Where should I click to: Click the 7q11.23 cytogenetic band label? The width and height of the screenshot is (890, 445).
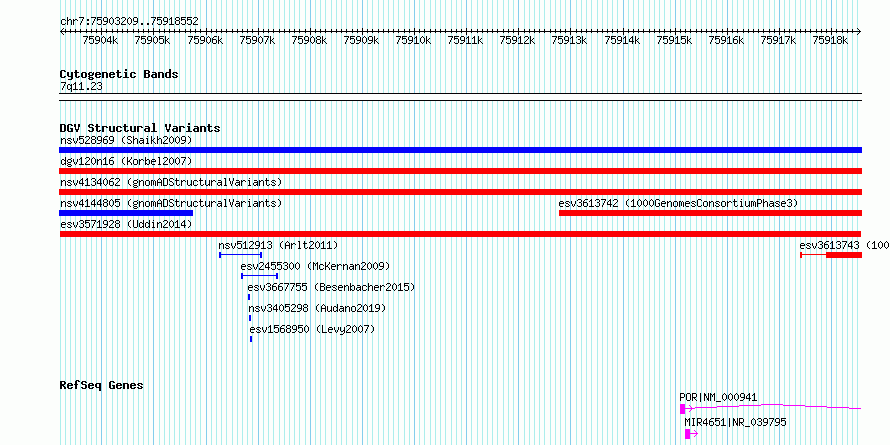pyautogui.click(x=81, y=87)
